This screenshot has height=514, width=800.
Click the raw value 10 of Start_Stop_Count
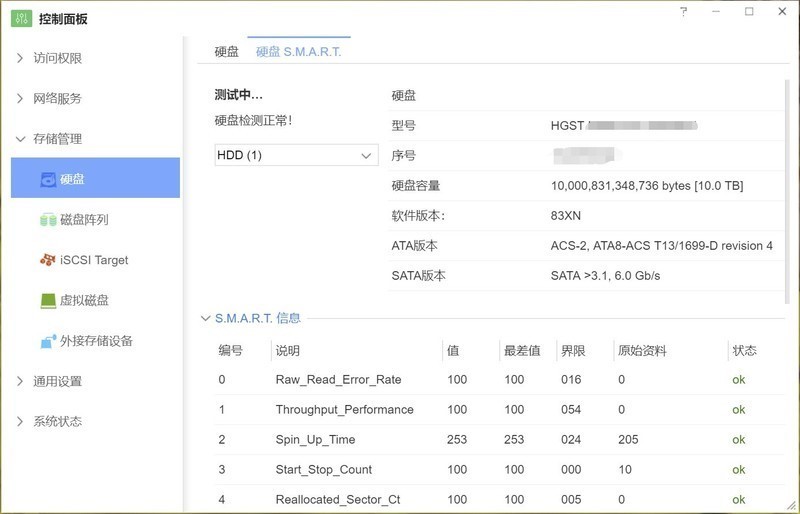click(x=625, y=470)
